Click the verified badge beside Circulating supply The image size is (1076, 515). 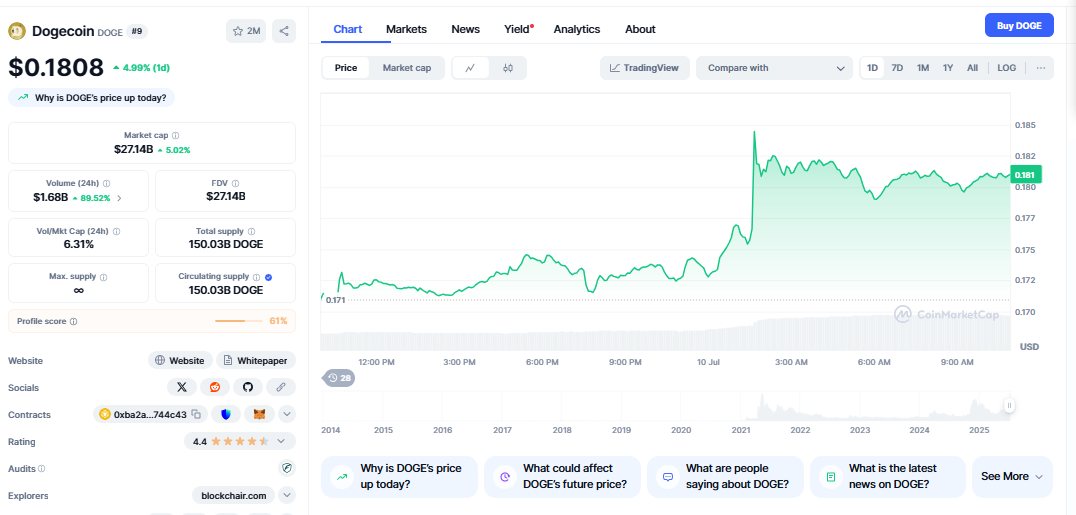point(268,277)
